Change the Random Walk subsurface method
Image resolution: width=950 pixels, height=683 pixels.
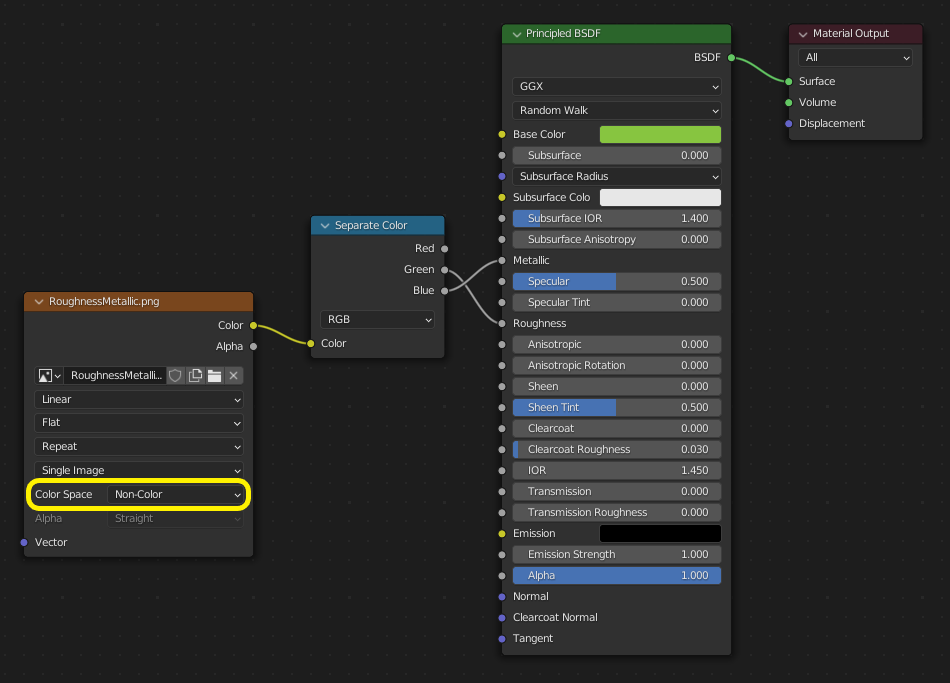616,110
